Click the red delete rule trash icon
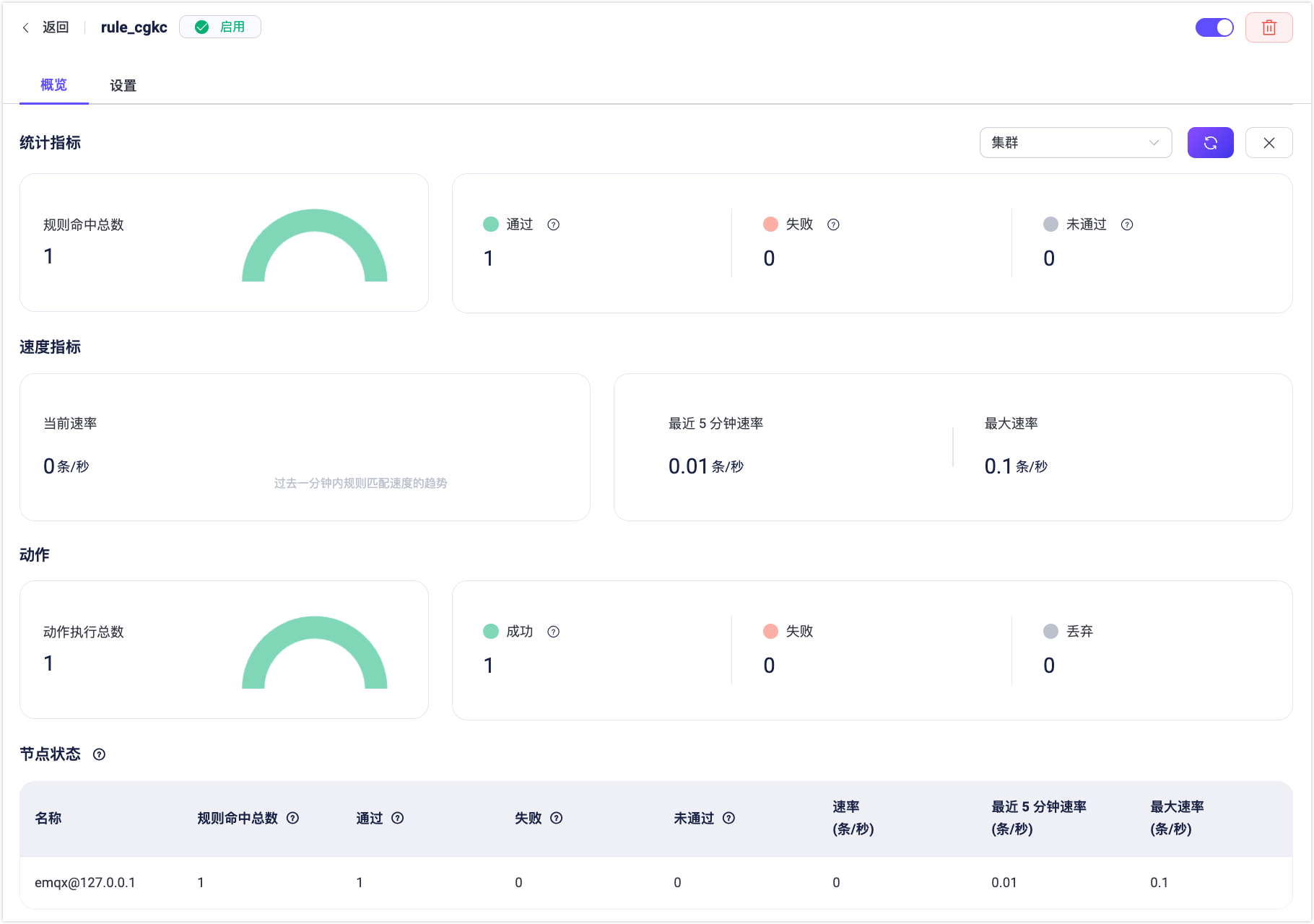1314x924 pixels. pos(1269,27)
